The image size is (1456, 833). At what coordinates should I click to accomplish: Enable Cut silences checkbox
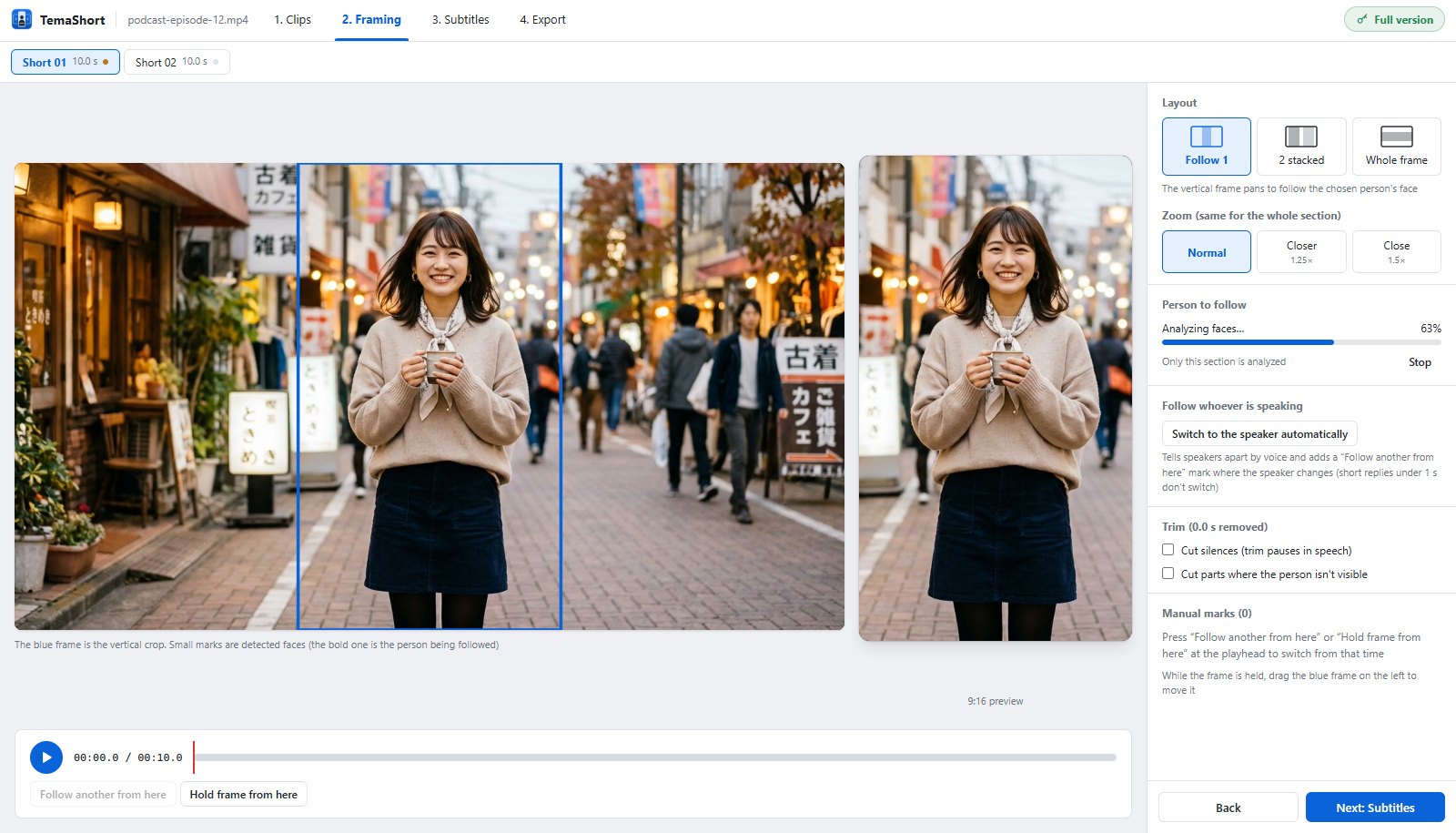tap(1168, 550)
